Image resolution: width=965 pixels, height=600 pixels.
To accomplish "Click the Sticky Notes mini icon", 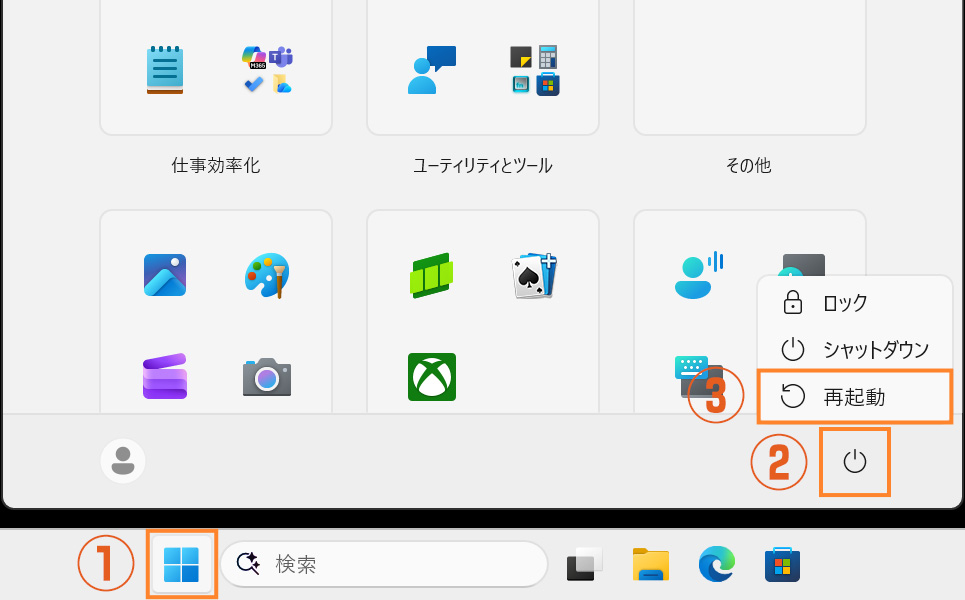I will [521, 57].
